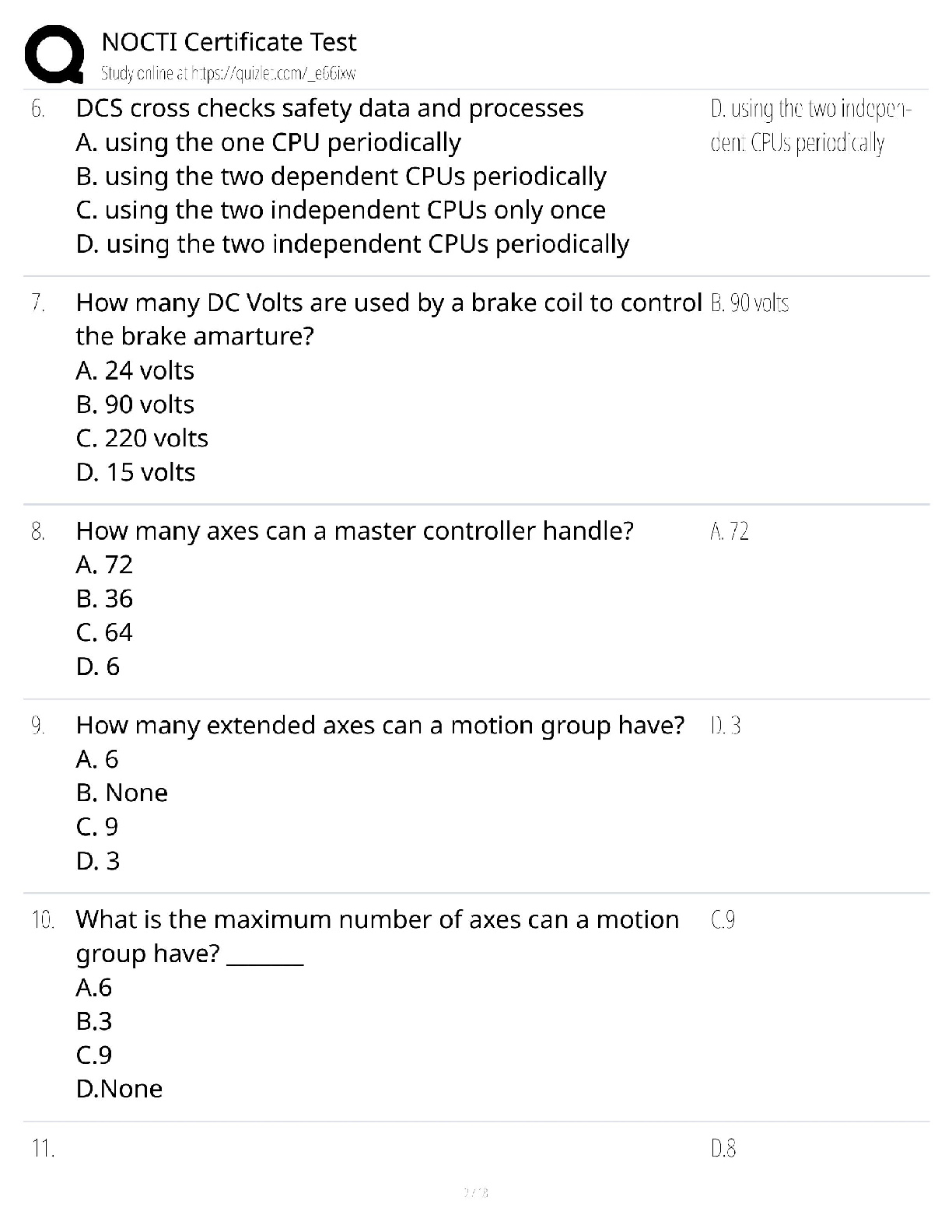Click the question number 6 label
Screen dimensions: 952x1232
tap(38, 109)
